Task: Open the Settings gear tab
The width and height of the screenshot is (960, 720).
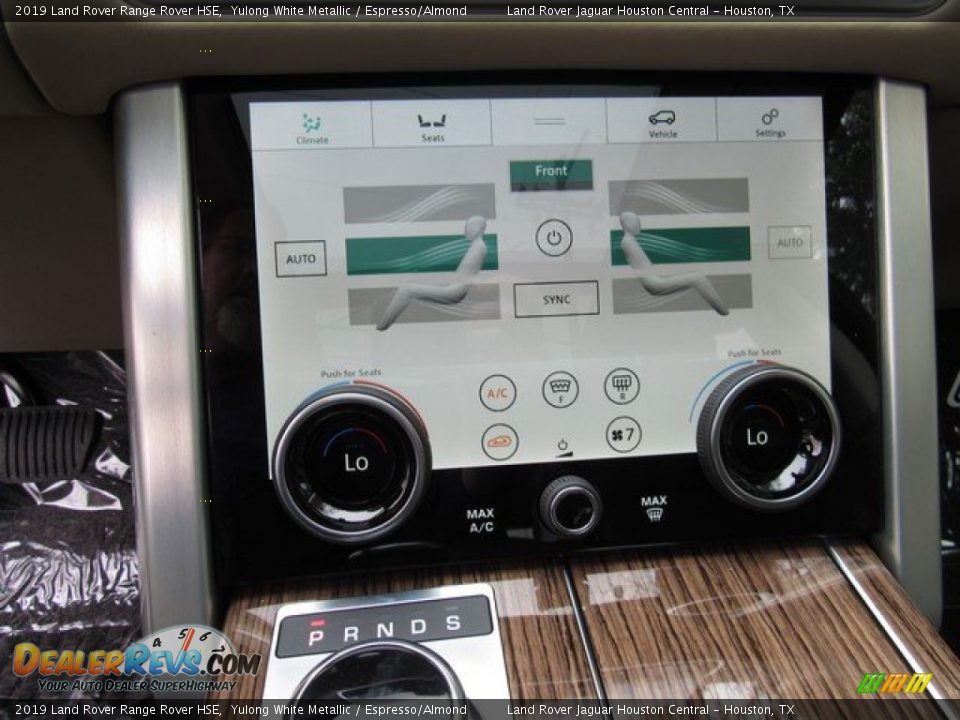Action: coord(769,121)
